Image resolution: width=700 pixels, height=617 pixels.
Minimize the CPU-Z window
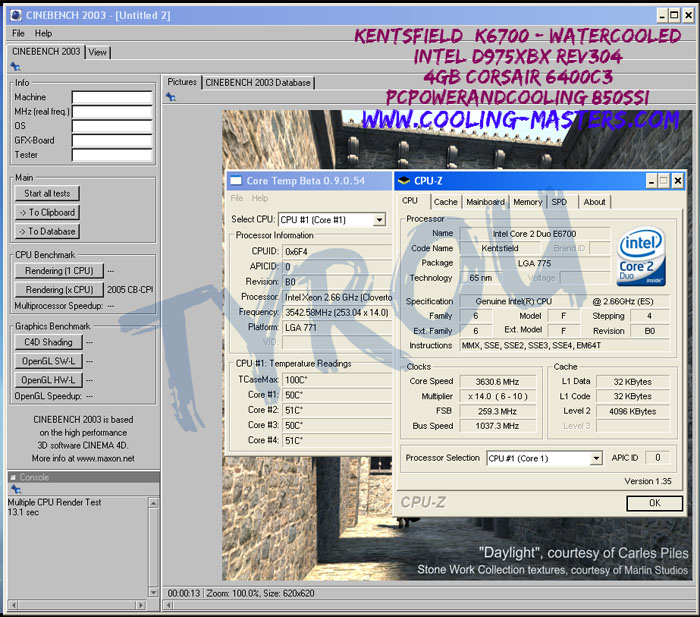pos(651,181)
